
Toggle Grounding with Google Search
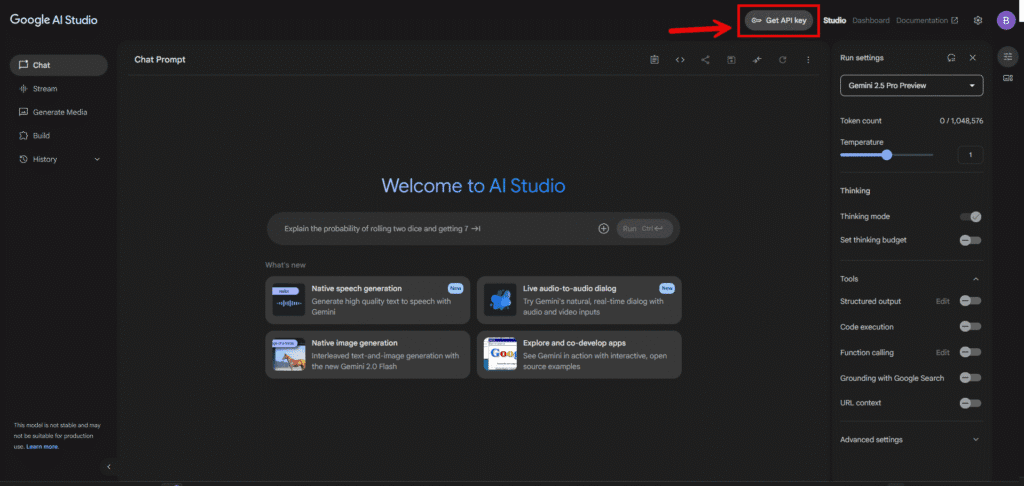point(970,378)
